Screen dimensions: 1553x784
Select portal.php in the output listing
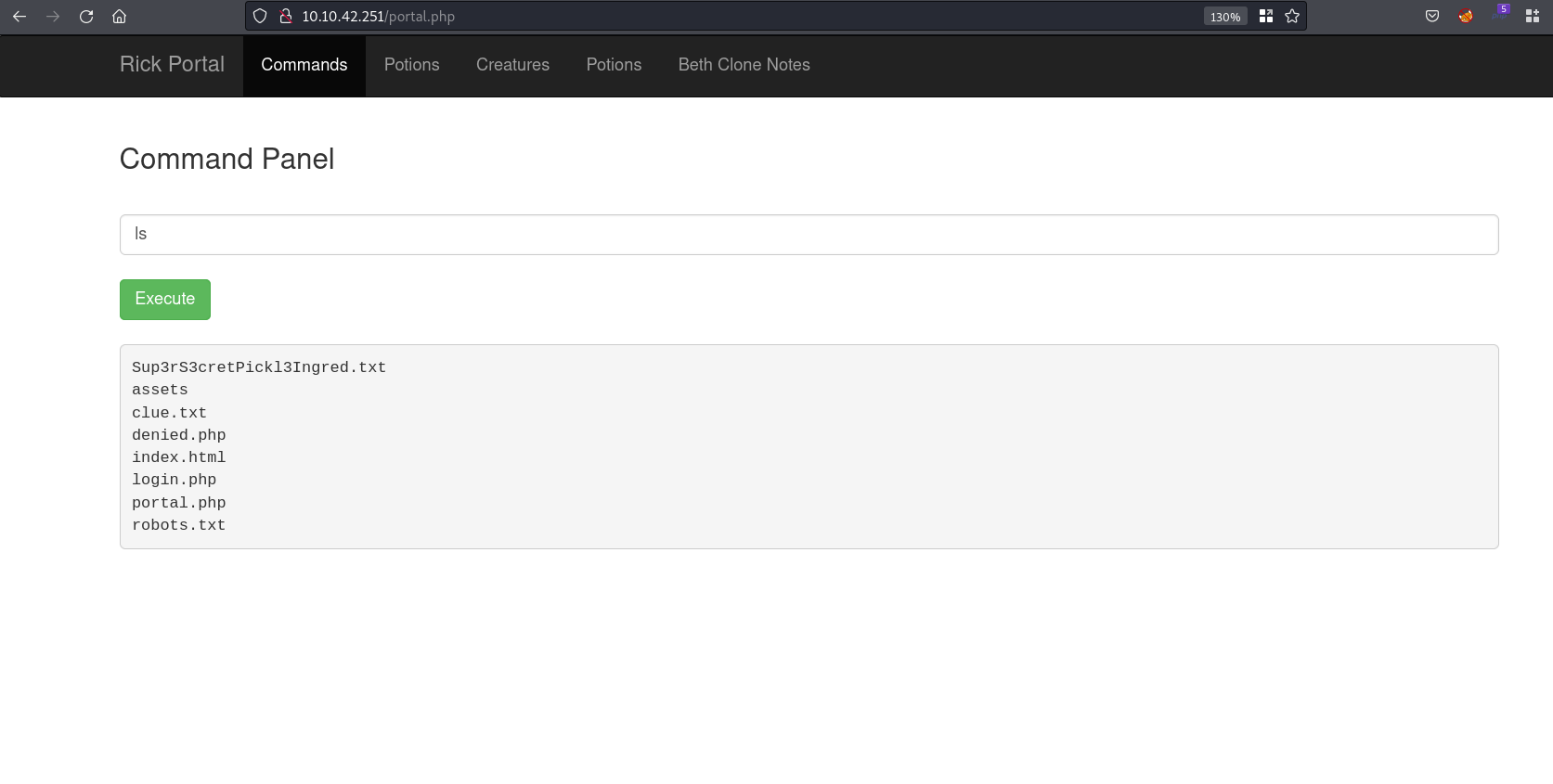(x=179, y=503)
